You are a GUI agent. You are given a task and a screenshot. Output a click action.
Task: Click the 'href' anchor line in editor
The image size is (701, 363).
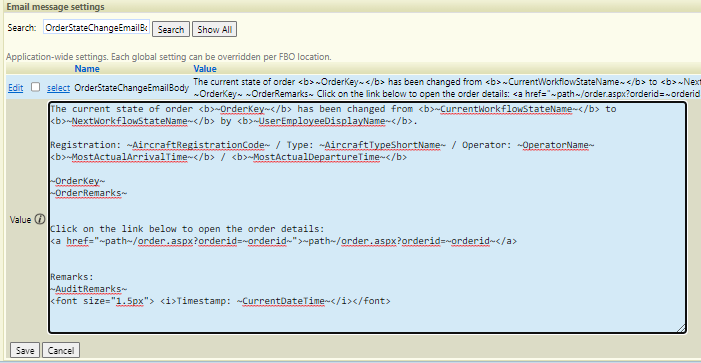click(284, 241)
